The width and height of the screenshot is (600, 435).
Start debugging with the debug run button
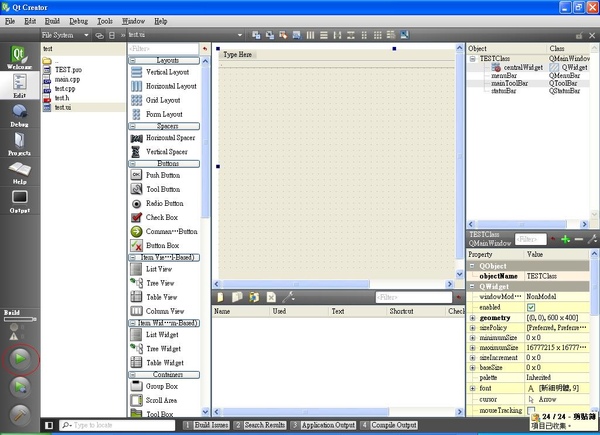[x=20, y=387]
